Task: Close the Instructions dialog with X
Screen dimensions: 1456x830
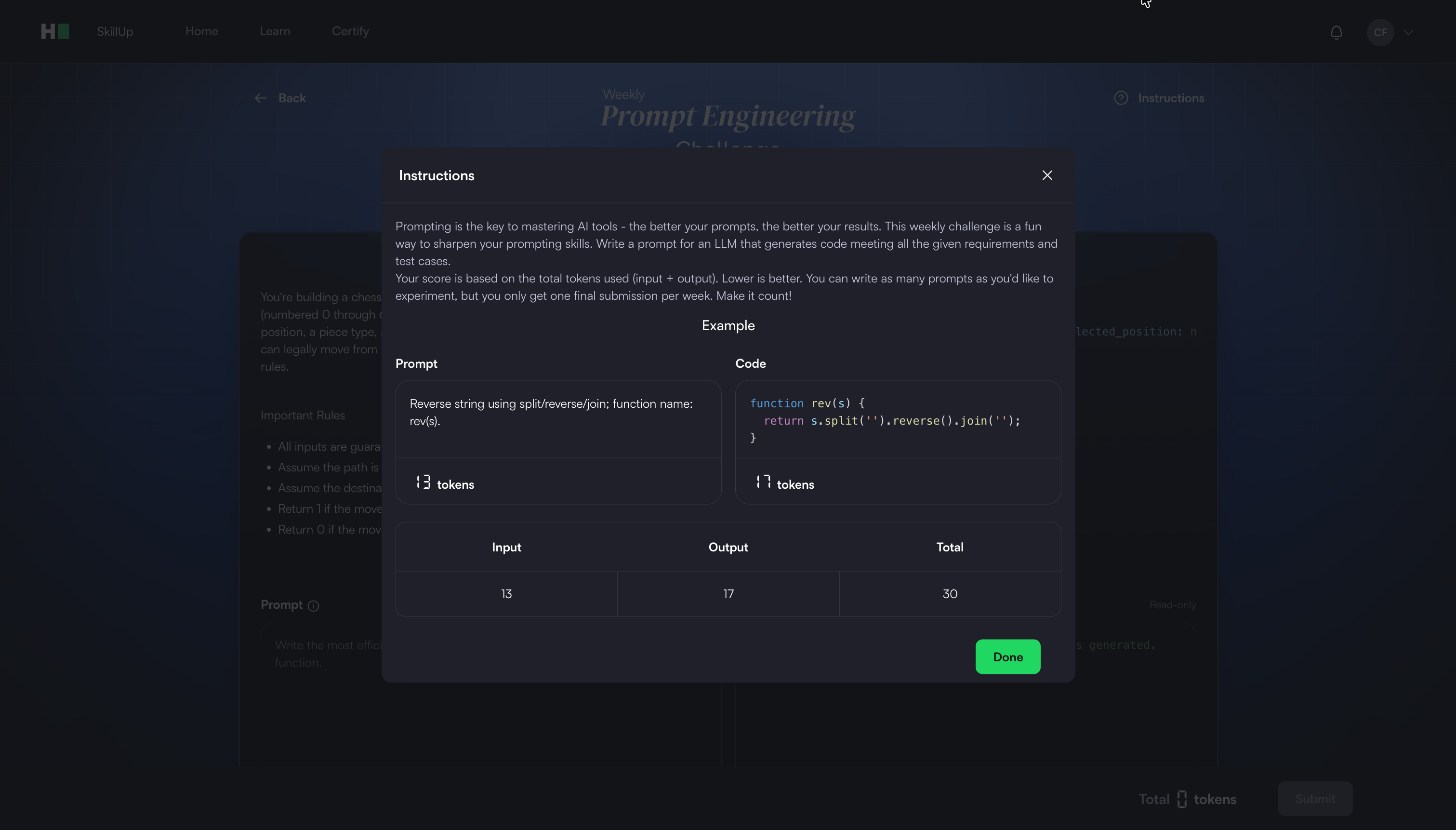Action: [1047, 175]
